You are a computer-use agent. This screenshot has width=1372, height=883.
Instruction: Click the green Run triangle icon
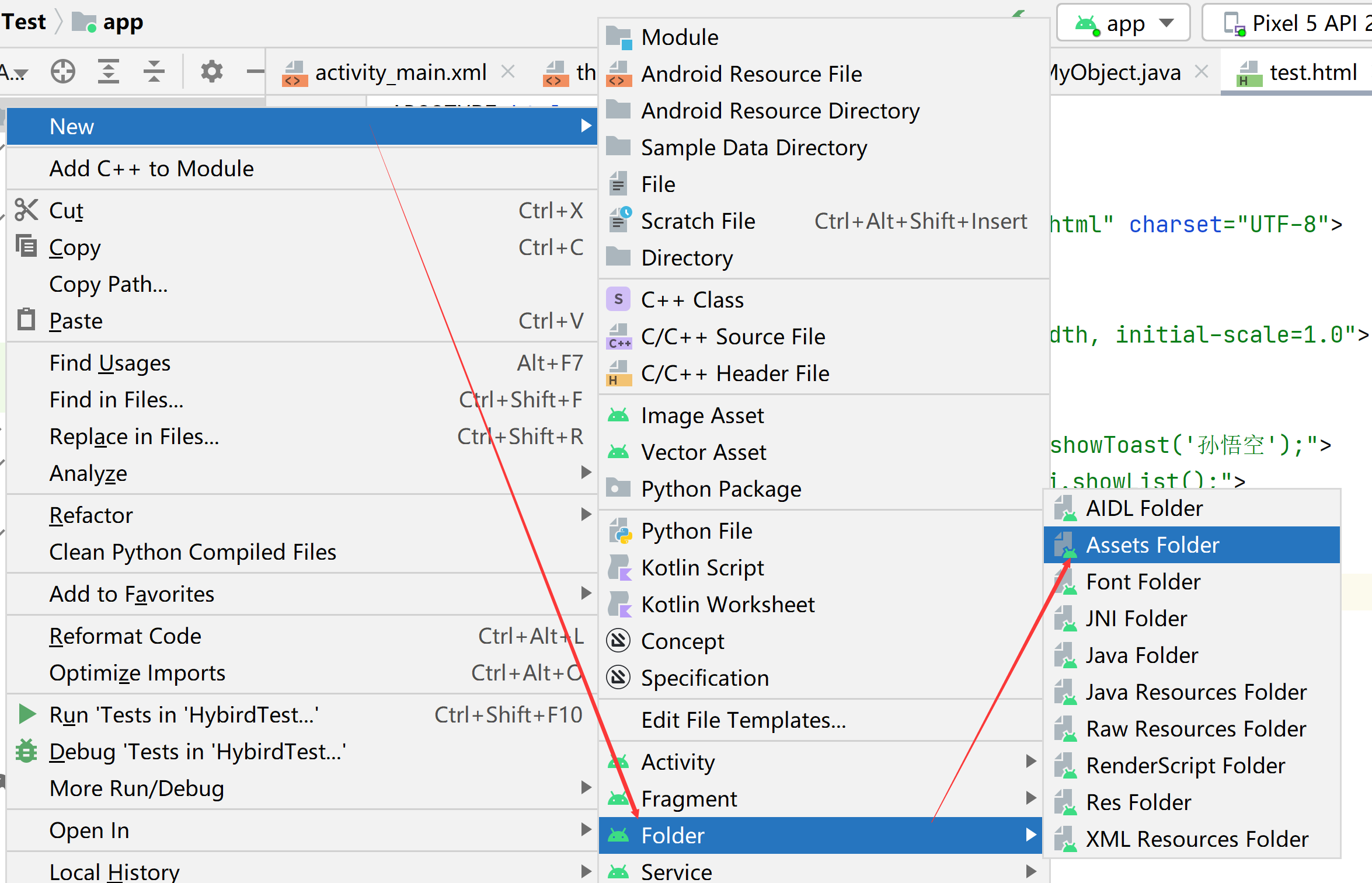[x=27, y=714]
